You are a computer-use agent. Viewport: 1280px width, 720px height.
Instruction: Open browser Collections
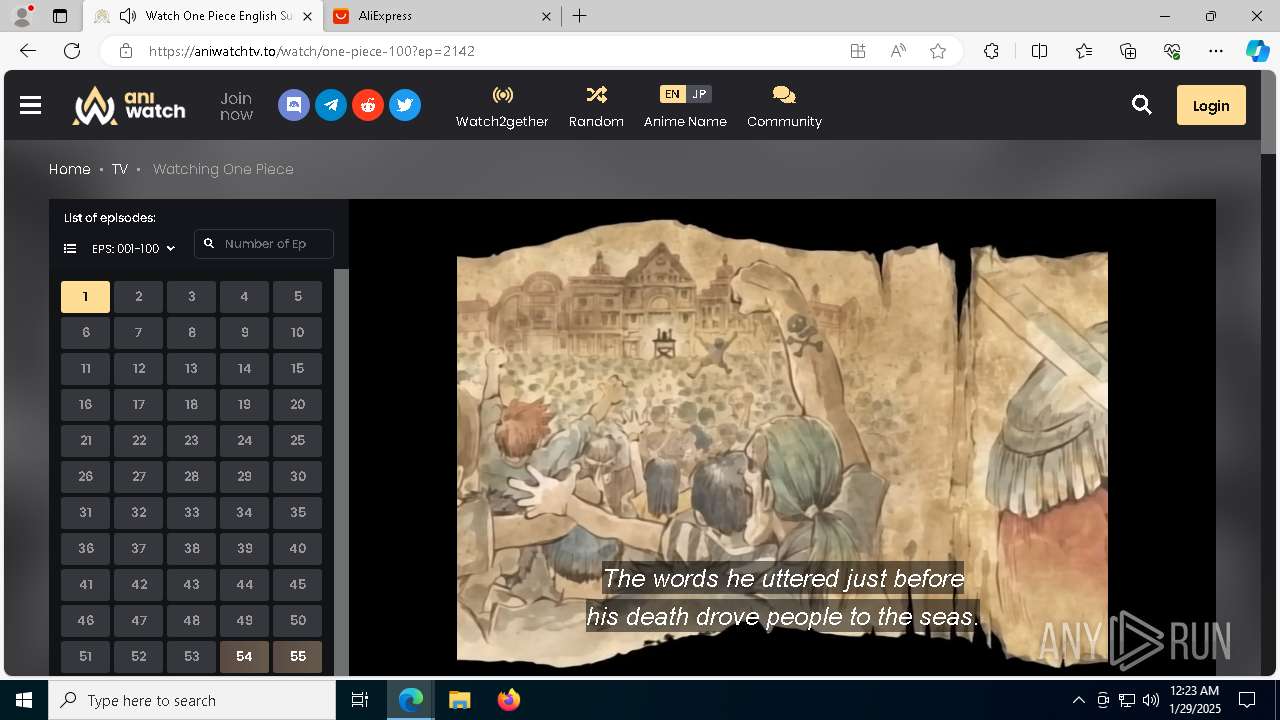[x=1128, y=51]
